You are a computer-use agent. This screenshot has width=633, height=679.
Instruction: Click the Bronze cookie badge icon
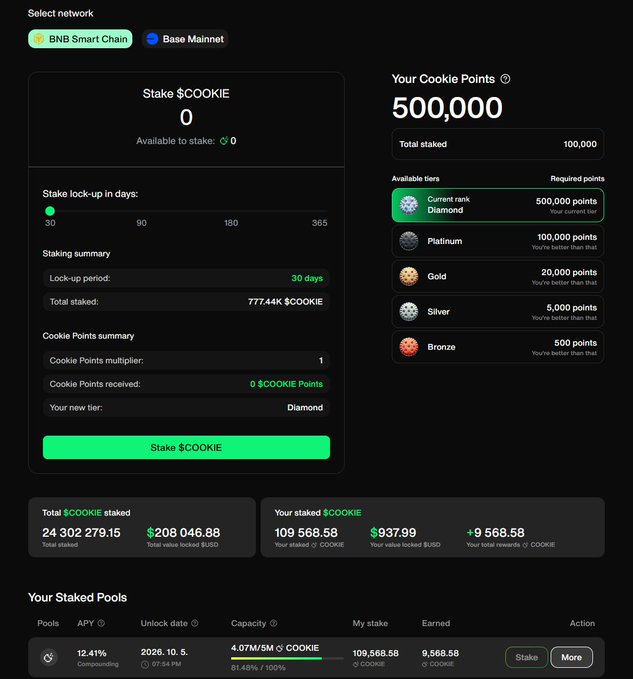[x=409, y=347]
